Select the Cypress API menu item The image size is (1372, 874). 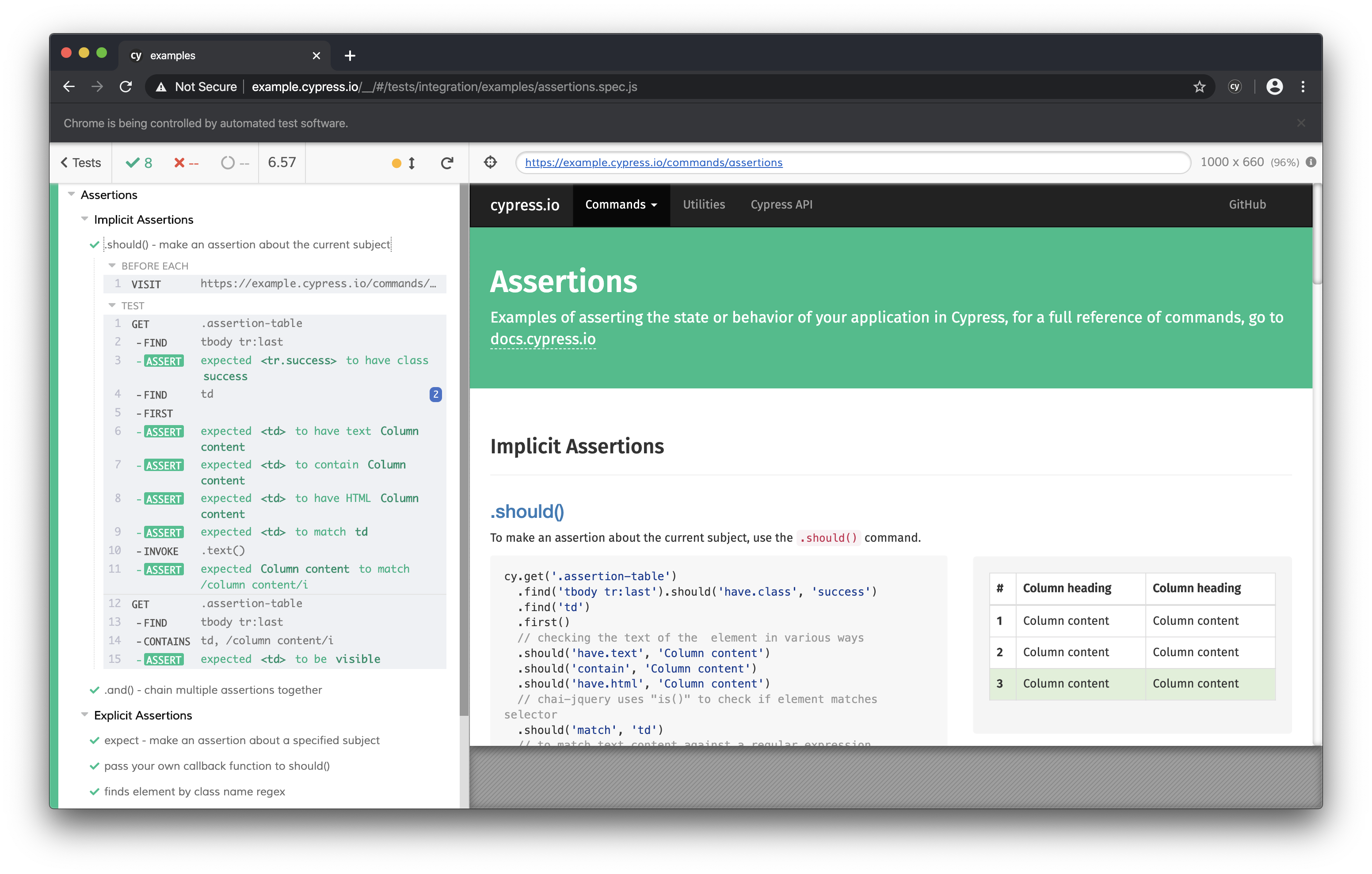click(x=781, y=205)
